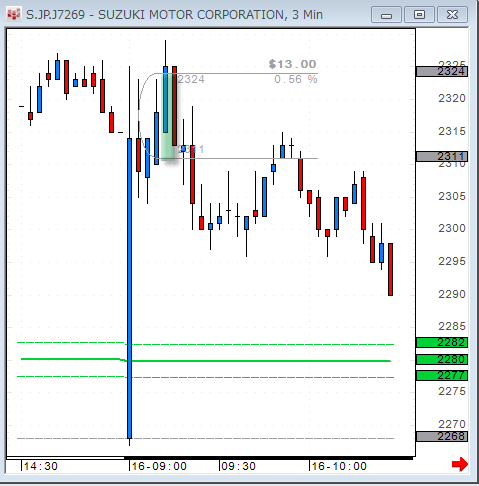
Task: Click the $13.00 measurement label
Action: coord(292,64)
